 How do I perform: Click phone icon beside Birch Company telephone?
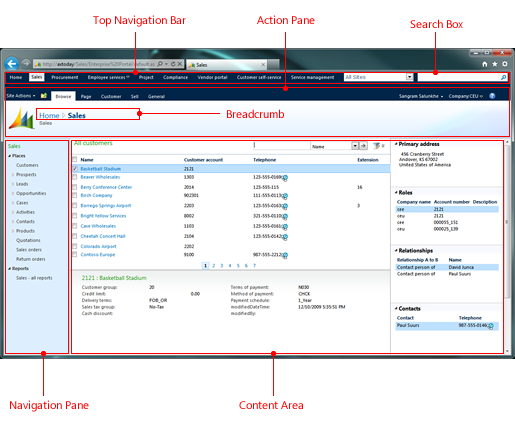285,196
